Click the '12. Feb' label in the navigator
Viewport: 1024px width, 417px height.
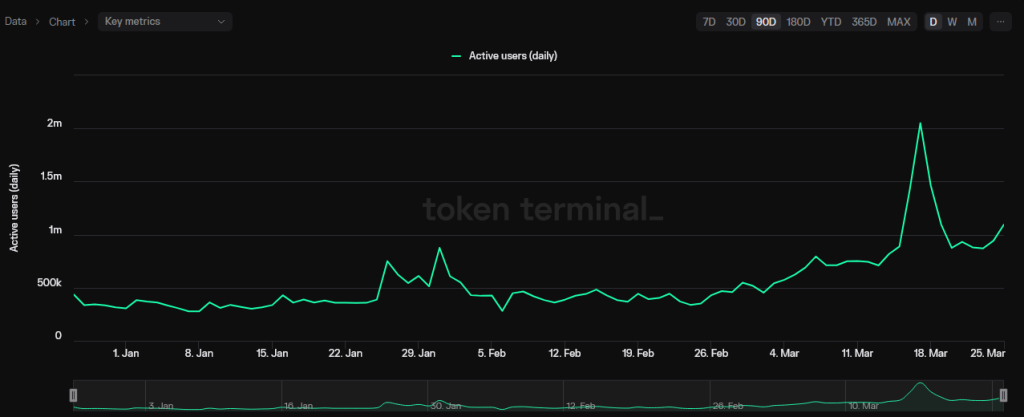(581, 406)
